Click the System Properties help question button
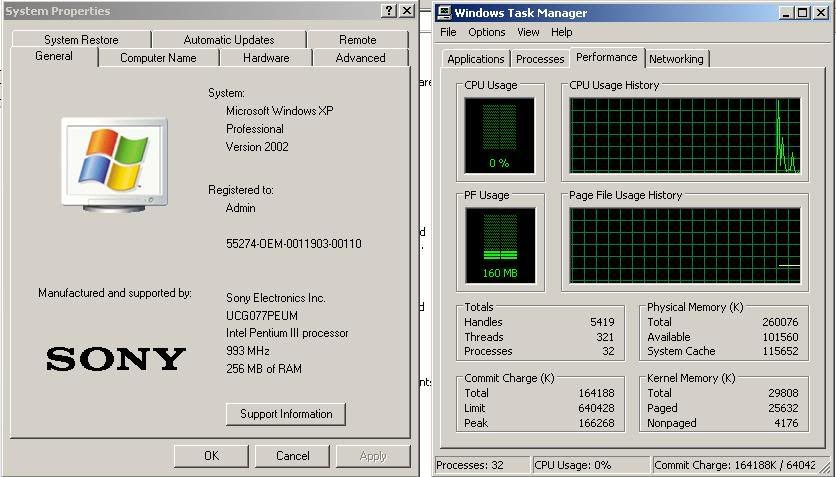The width and height of the screenshot is (836, 477). pos(389,11)
